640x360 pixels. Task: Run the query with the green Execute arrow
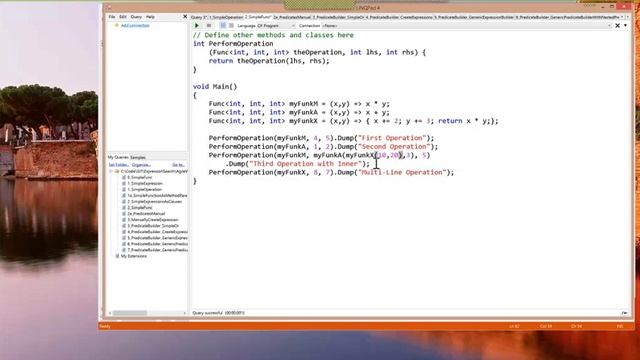197,25
